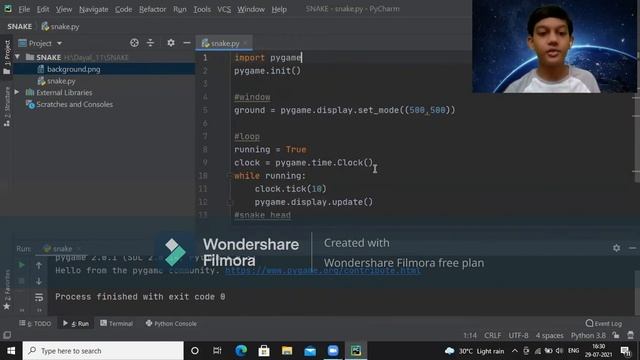Open the Help menu
The height and width of the screenshot is (360, 640).
pos(279,9)
